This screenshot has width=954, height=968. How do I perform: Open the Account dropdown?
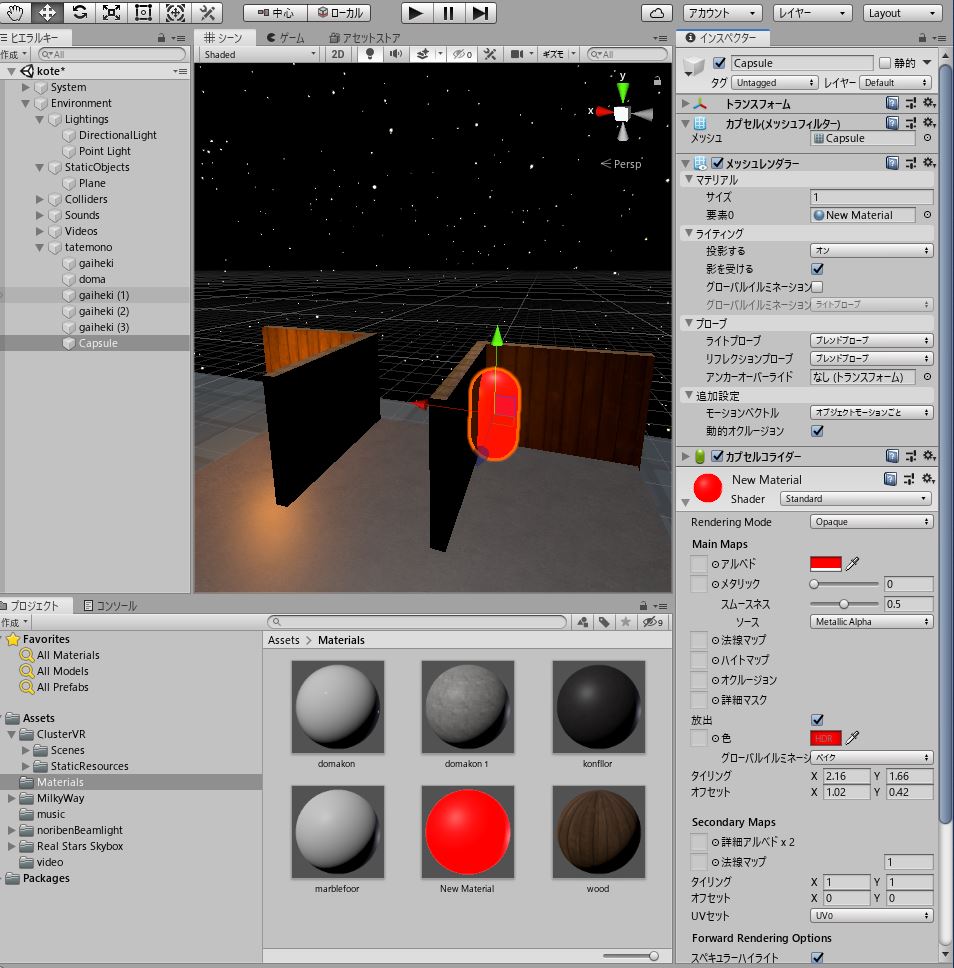pos(722,13)
